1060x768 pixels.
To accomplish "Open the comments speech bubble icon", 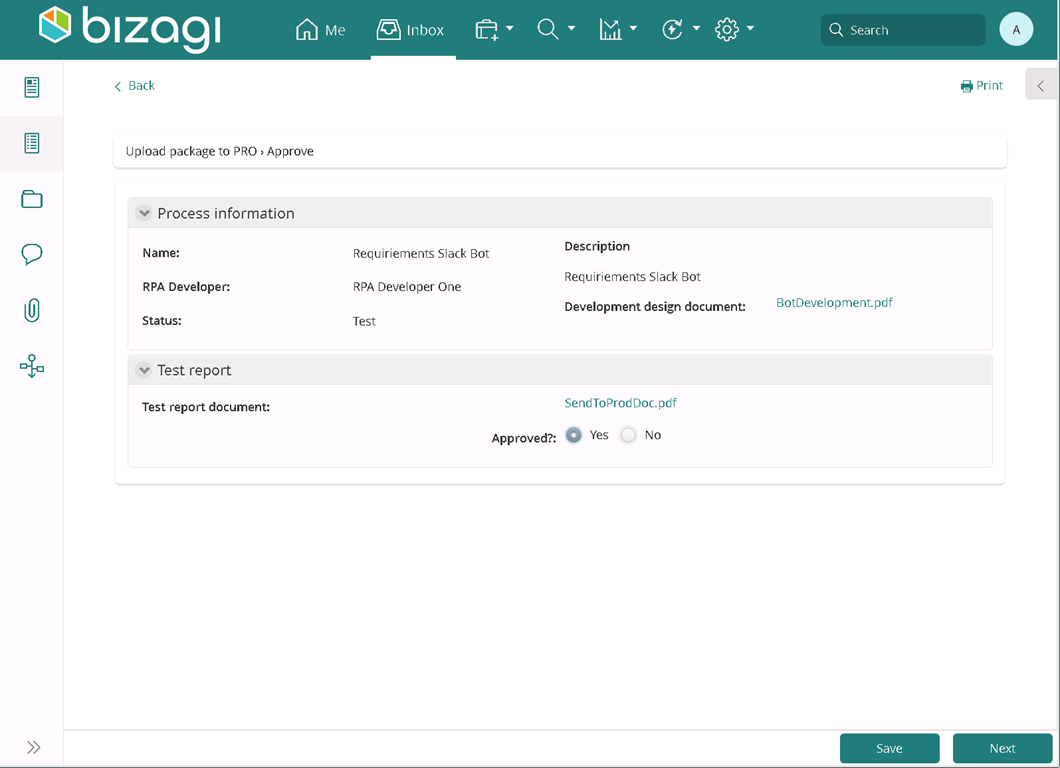I will (x=32, y=254).
